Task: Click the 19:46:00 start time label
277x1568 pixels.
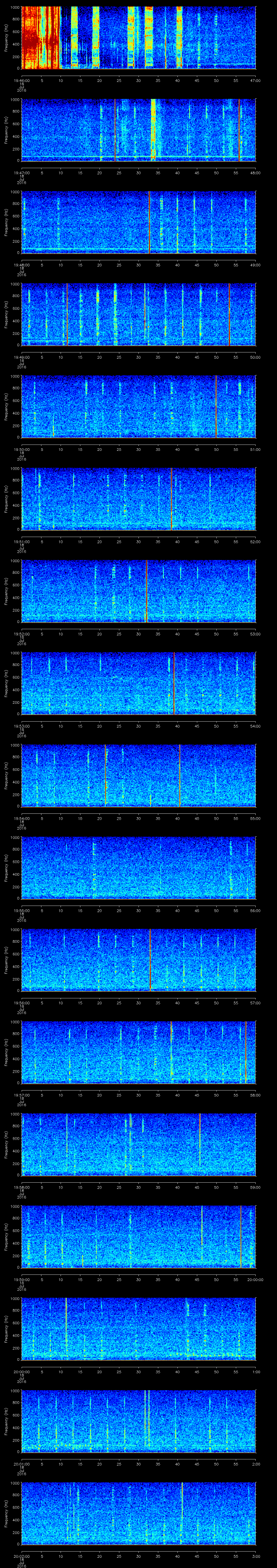Action: point(22,80)
